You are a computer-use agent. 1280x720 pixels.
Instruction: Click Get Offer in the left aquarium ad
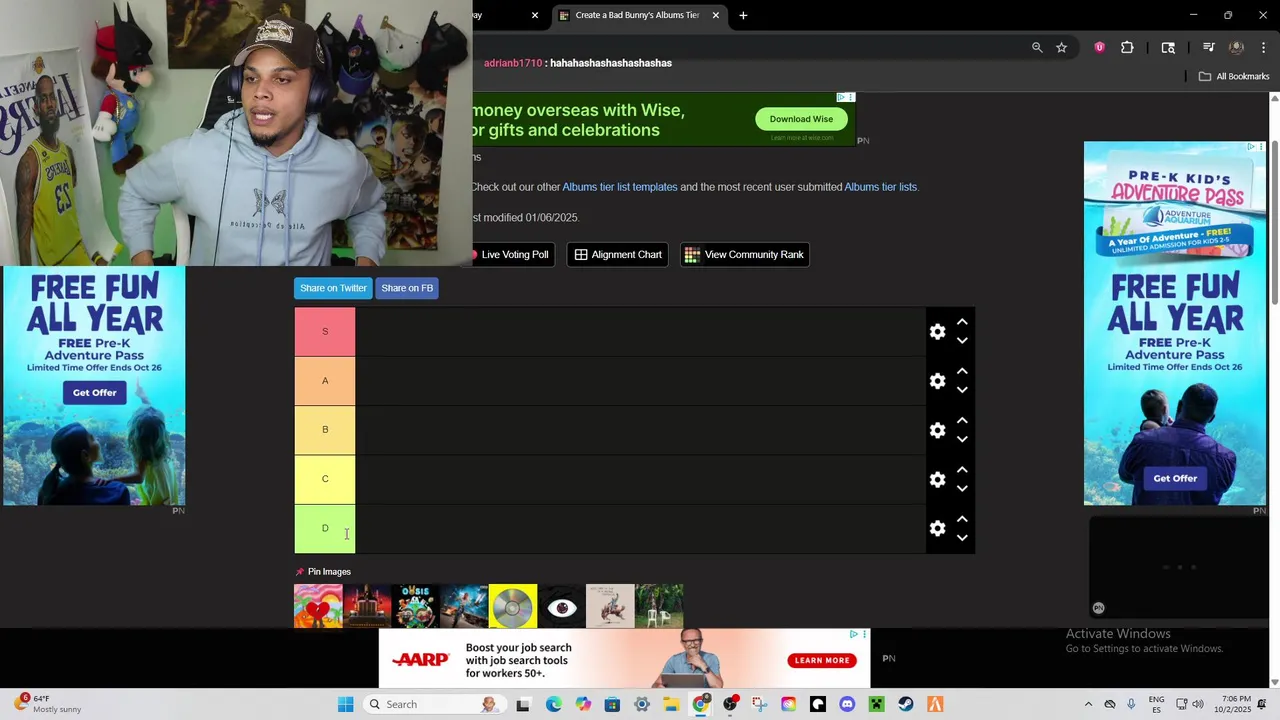tap(94, 392)
